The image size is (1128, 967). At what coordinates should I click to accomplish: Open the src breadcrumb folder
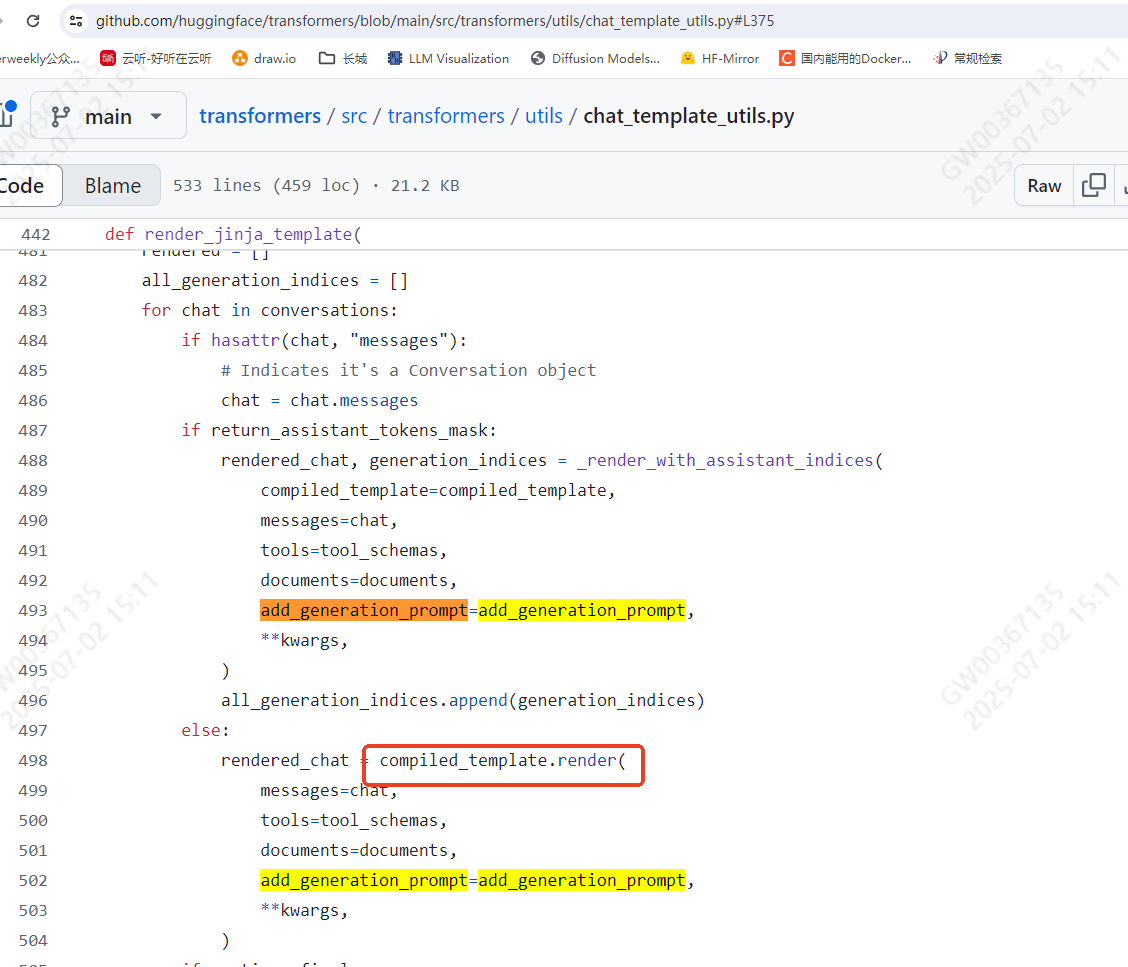click(x=354, y=116)
